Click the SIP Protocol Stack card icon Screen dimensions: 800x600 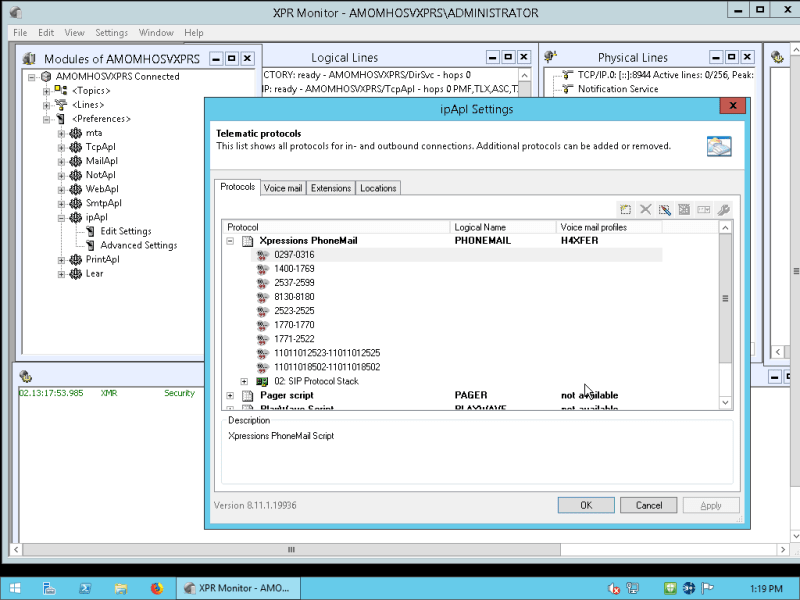click(x=262, y=381)
